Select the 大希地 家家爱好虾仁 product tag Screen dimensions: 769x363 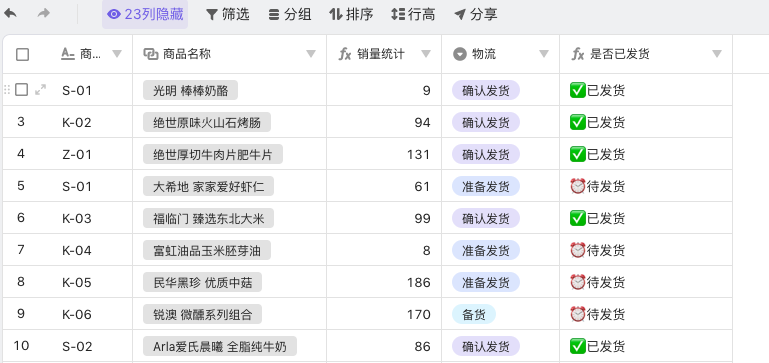pyautogui.click(x=208, y=186)
